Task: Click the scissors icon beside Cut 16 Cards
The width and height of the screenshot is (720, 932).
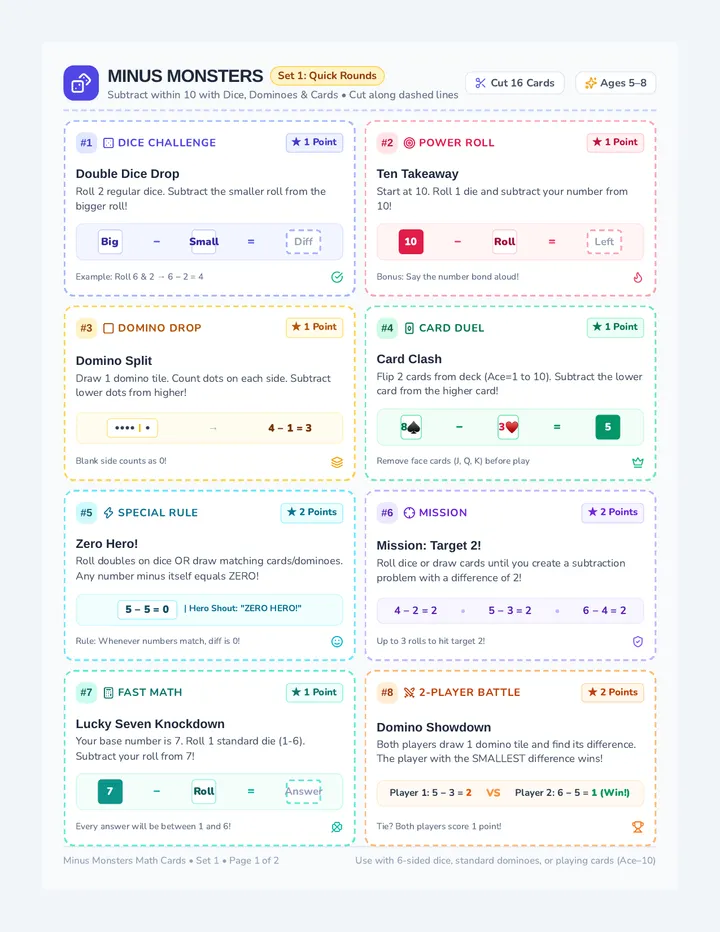Action: [480, 83]
